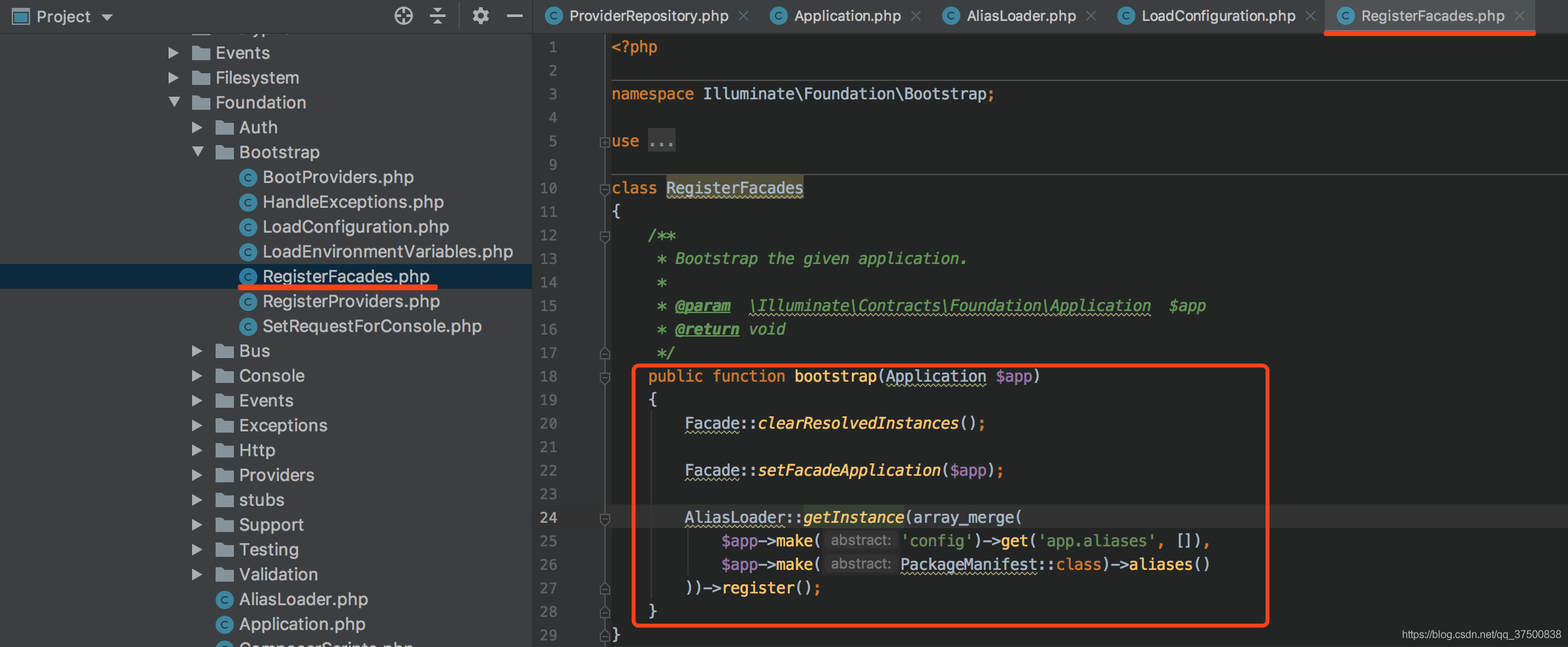Hide the Project panel with minus icon
Screen dimensions: 1568x647
tap(515, 16)
